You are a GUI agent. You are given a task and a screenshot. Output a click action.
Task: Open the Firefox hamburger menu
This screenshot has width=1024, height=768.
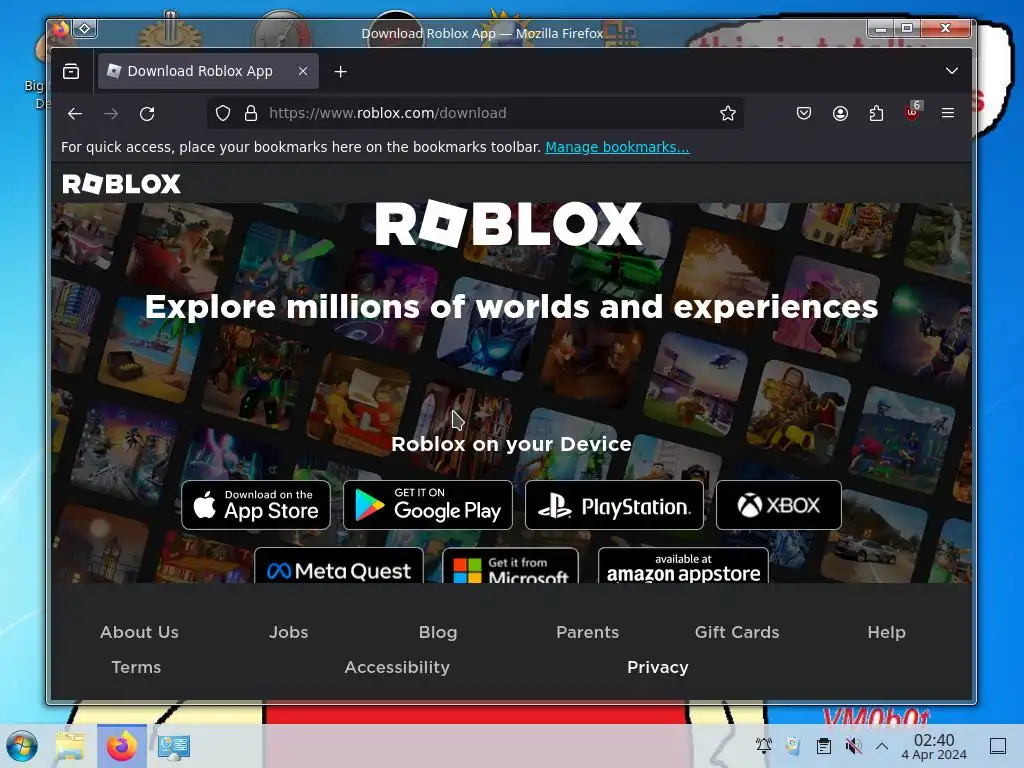[x=948, y=114]
